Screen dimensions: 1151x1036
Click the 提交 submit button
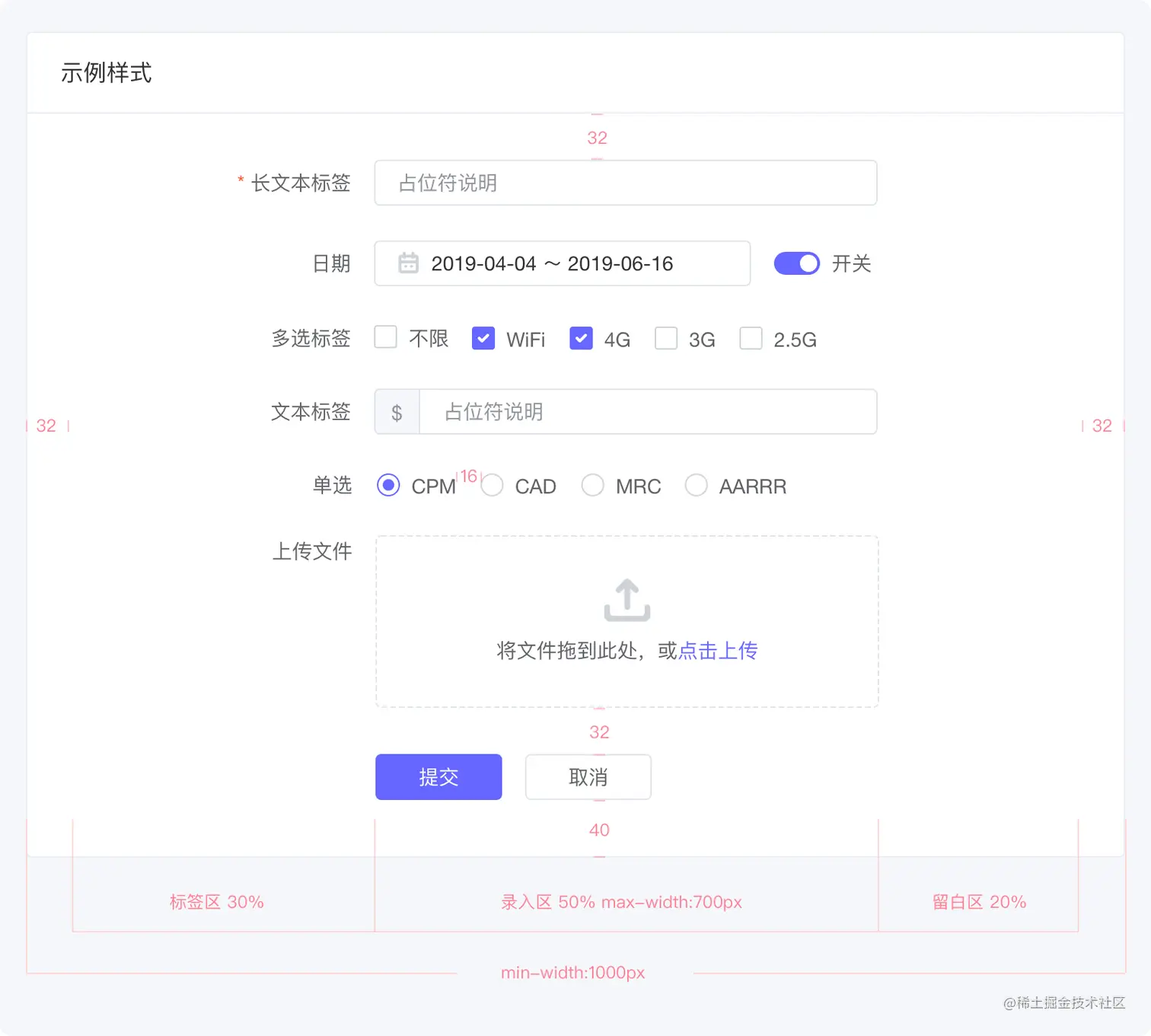(x=438, y=777)
